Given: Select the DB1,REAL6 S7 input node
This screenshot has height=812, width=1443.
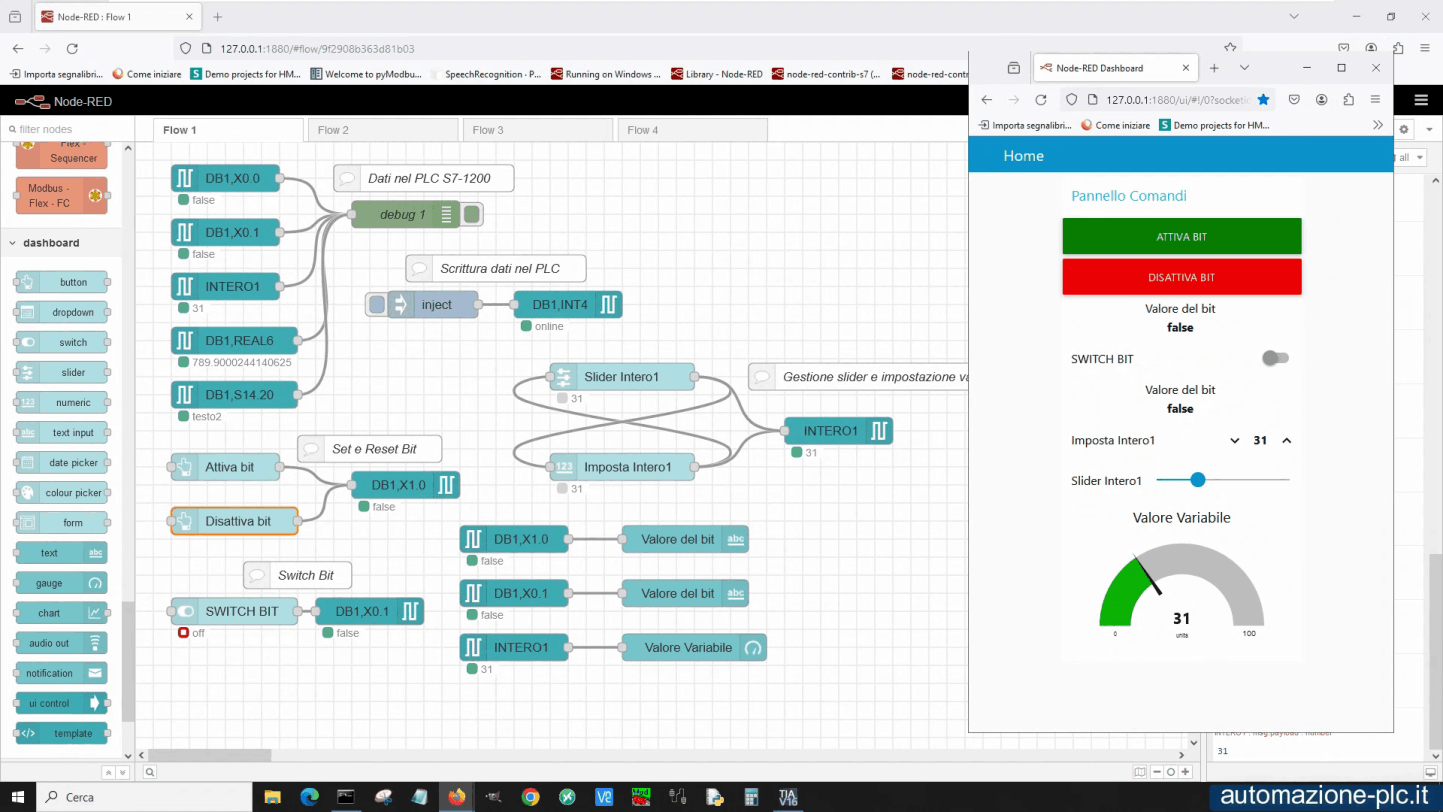Looking at the screenshot, I should (x=236, y=340).
